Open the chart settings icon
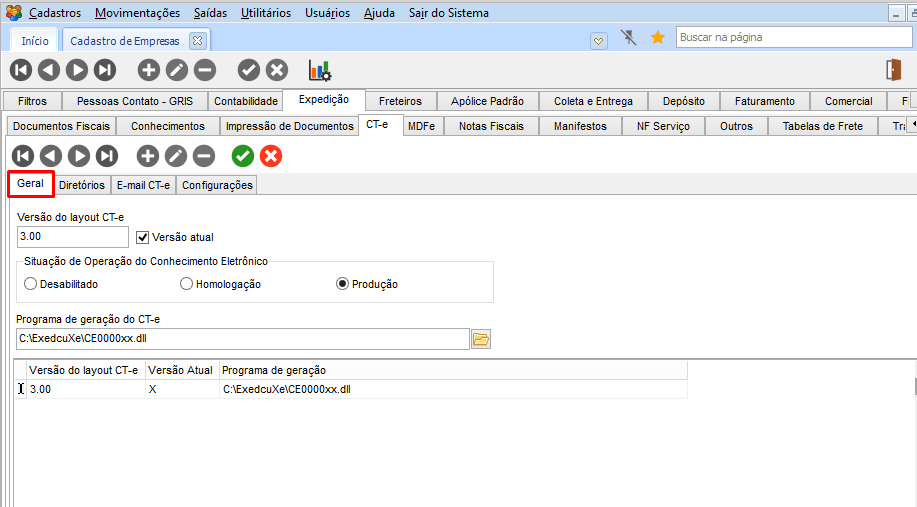917x507 pixels. (320, 71)
